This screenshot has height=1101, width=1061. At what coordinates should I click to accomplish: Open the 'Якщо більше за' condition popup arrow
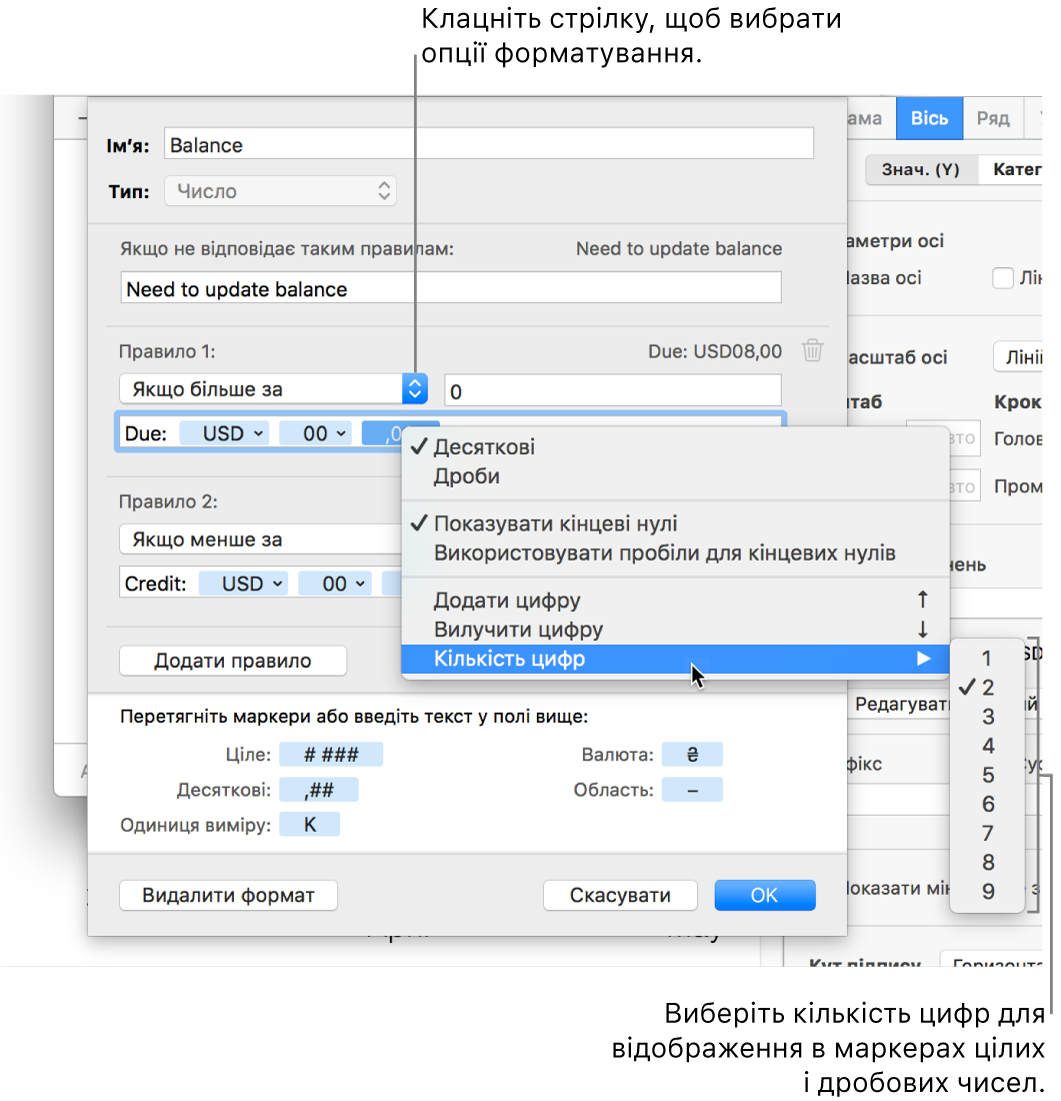(415, 389)
